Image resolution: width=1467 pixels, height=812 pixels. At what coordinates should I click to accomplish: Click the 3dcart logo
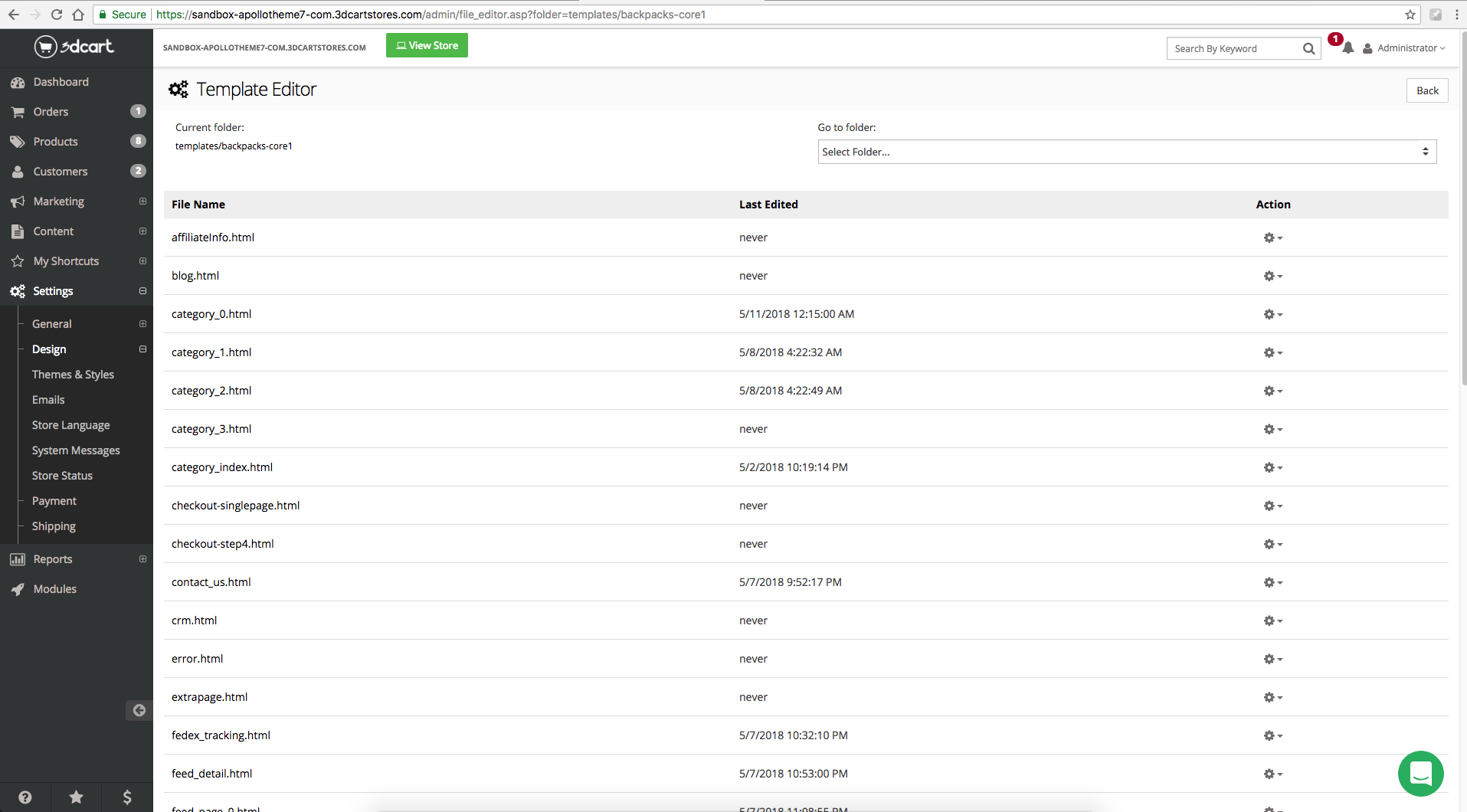point(74,47)
